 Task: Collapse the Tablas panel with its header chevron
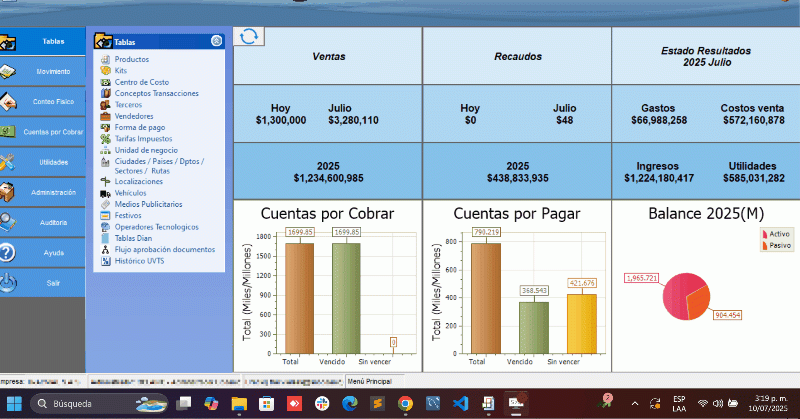coord(216,42)
